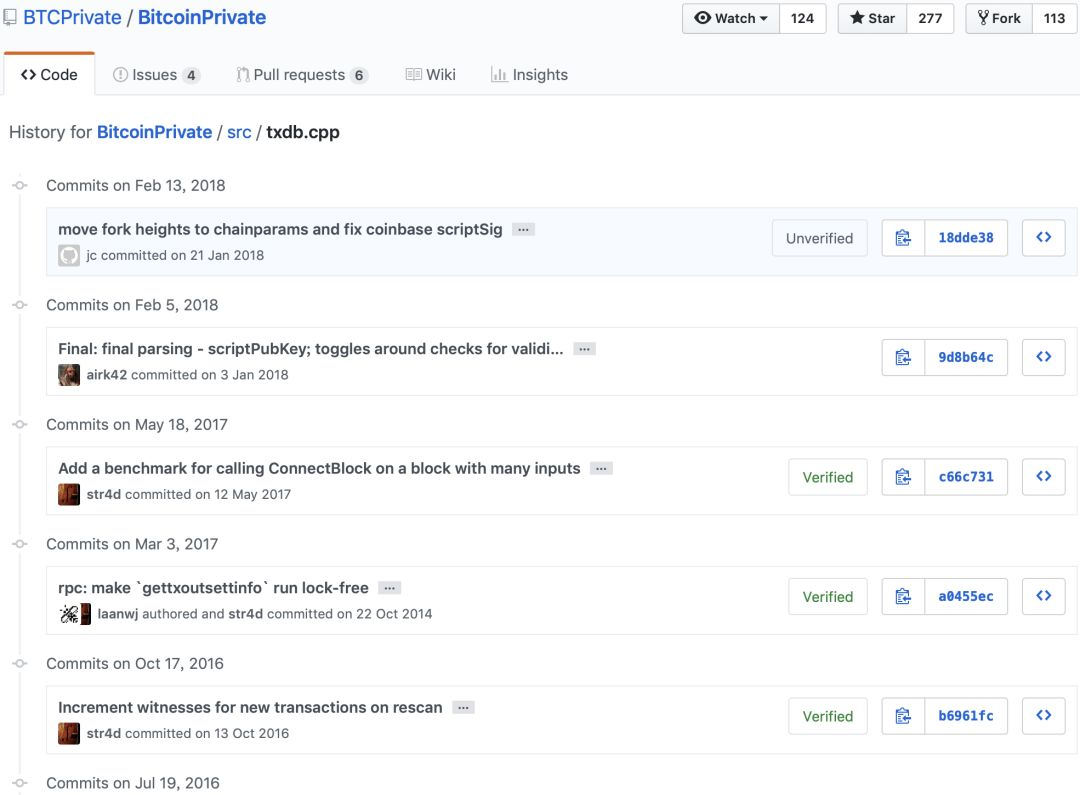Open str4d's name on the 13 Oct 2016 commit
Screen dimensions: 1080x795
tap(104, 734)
